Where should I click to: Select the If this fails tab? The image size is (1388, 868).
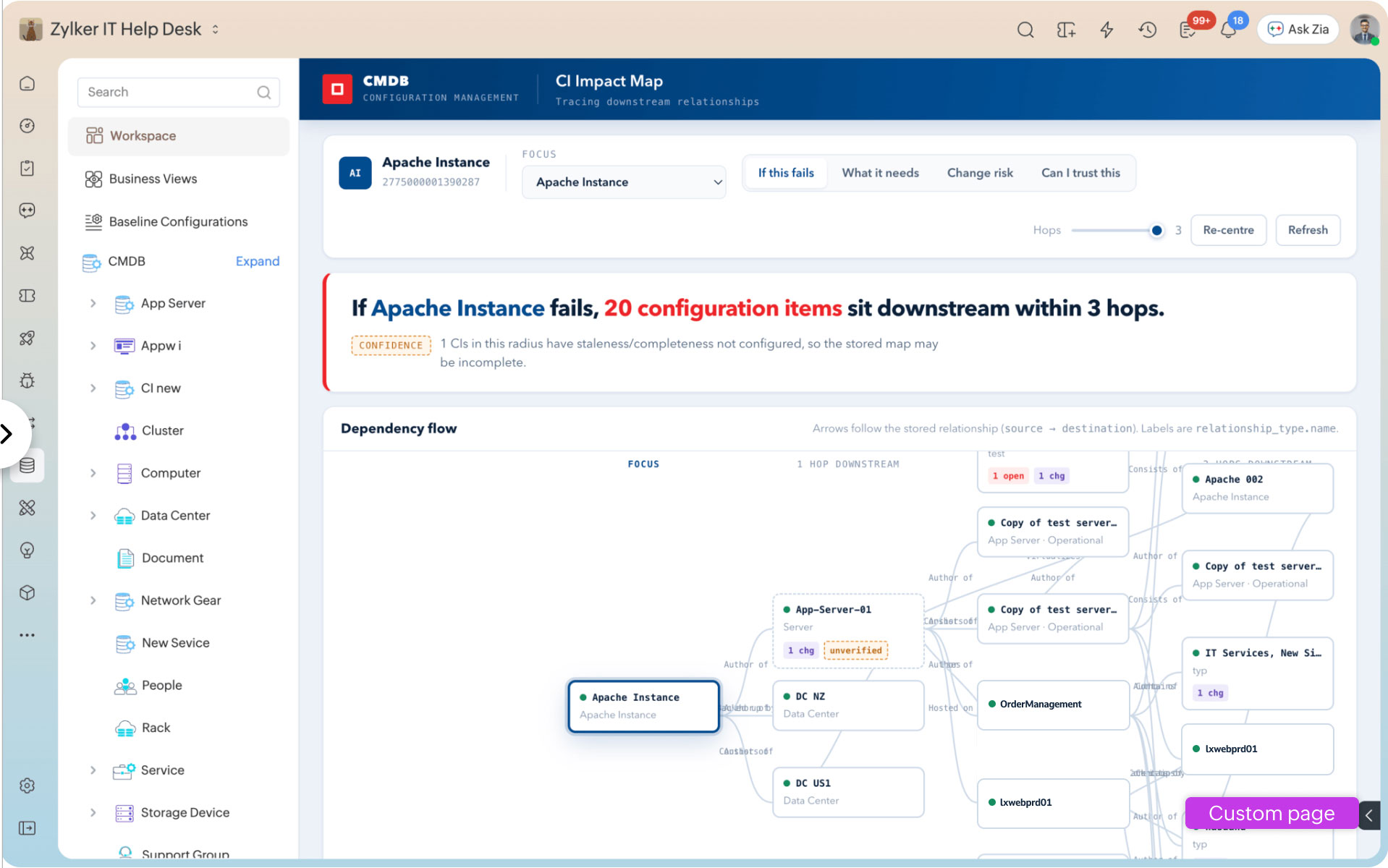point(785,173)
